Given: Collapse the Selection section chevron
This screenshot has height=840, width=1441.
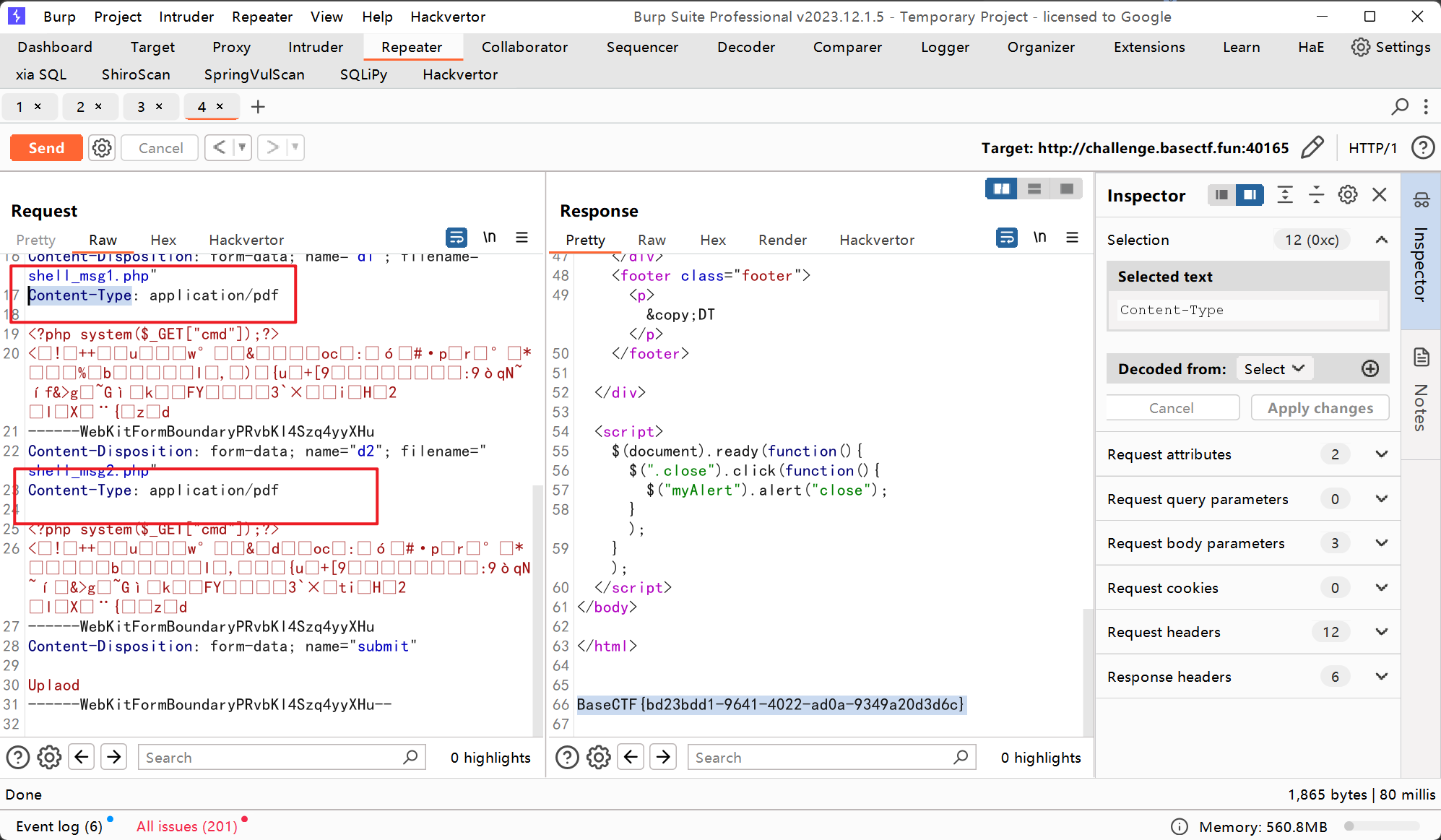Looking at the screenshot, I should click(1381, 240).
